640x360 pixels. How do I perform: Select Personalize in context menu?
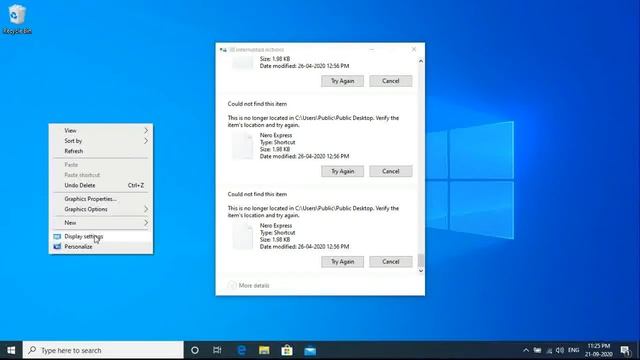[x=101, y=247]
